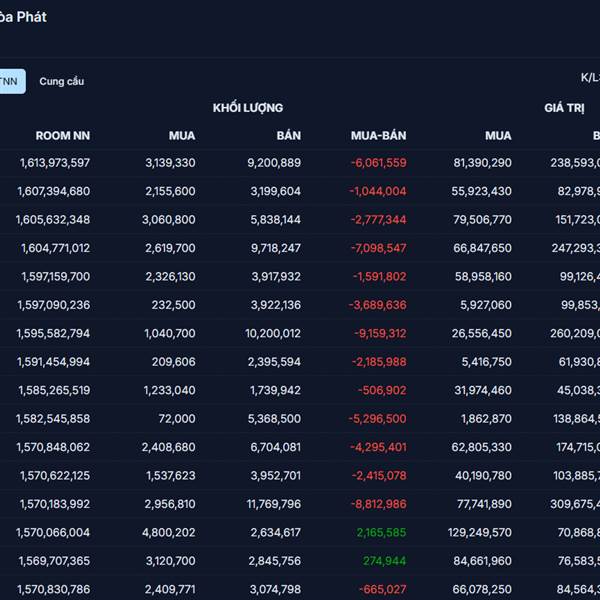The height and width of the screenshot is (600, 600).
Task: Select buy volume 232,500
Action: pyautogui.click(x=173, y=305)
